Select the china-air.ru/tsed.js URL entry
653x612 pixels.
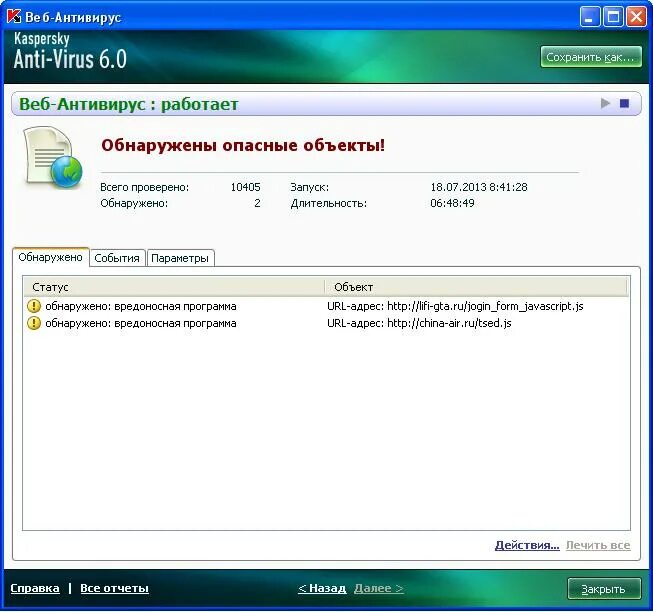click(419, 323)
